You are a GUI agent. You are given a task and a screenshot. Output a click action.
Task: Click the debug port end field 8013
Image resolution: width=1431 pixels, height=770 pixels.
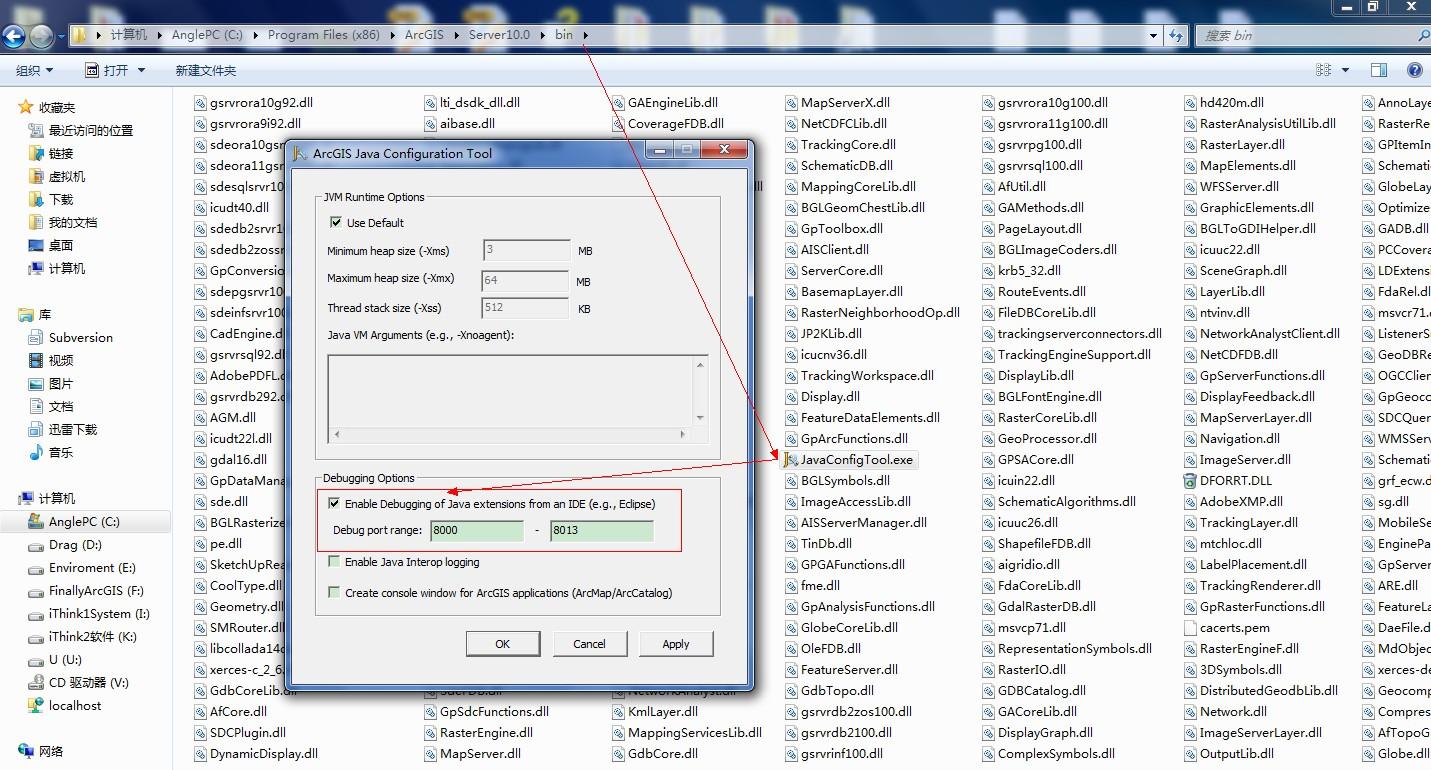tap(602, 530)
